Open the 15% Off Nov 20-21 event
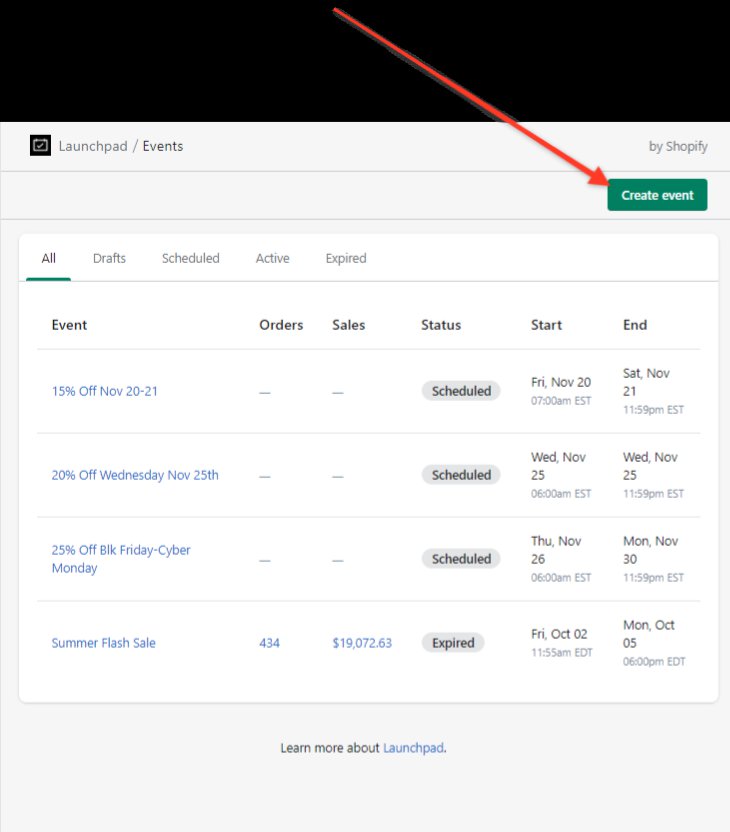The image size is (730, 832). point(104,391)
